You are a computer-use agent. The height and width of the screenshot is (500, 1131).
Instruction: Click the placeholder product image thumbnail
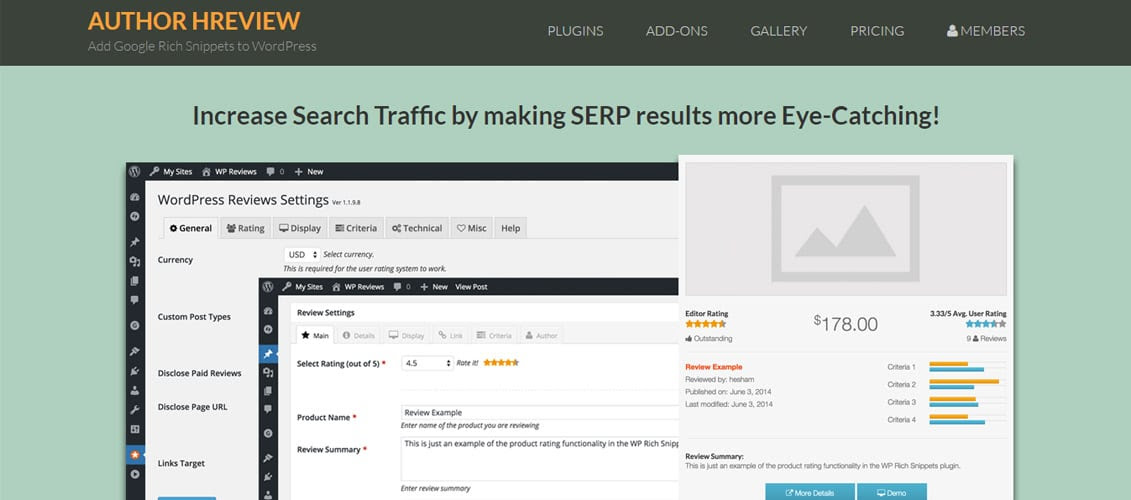point(845,229)
